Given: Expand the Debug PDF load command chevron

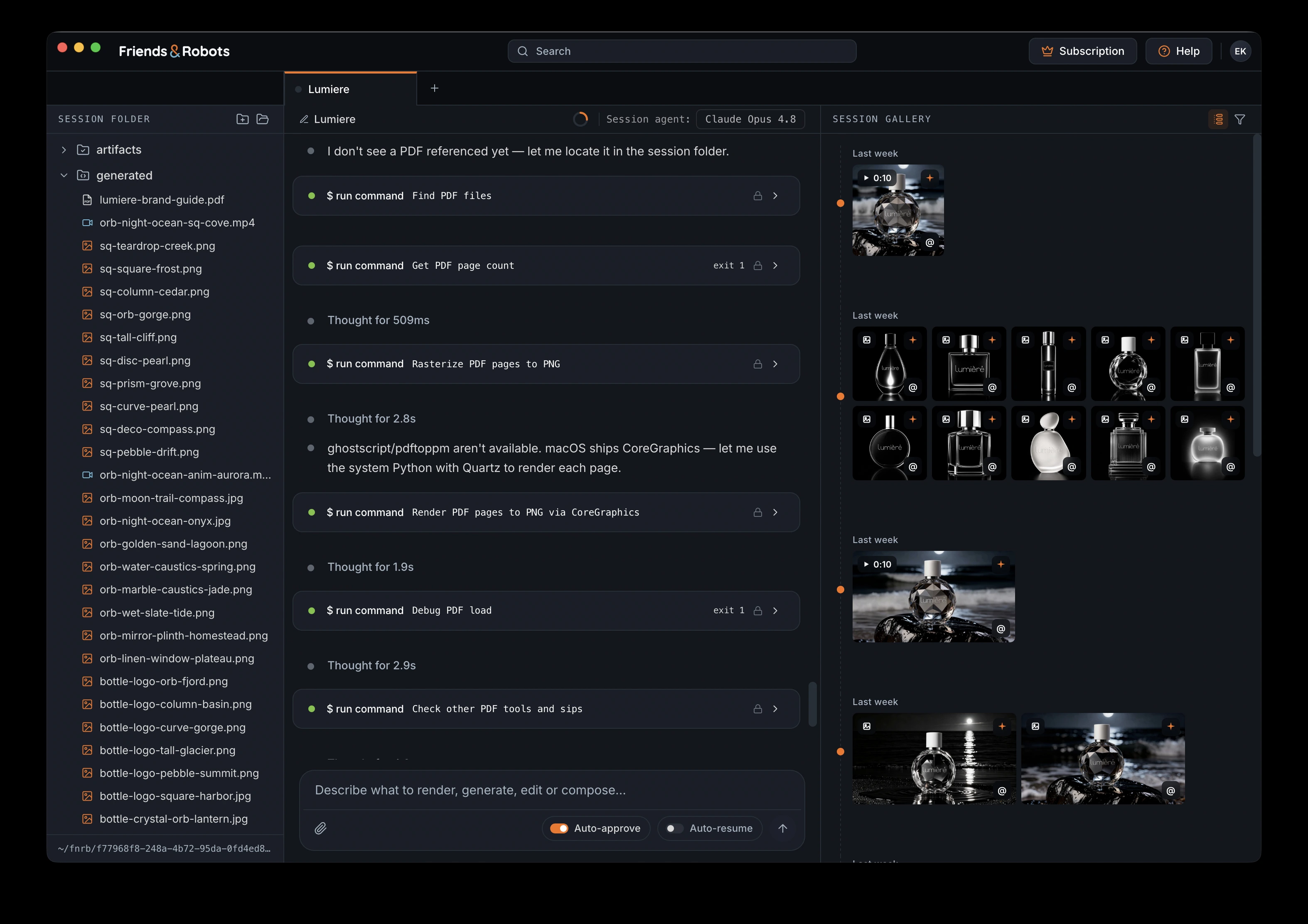Looking at the screenshot, I should [x=775, y=610].
